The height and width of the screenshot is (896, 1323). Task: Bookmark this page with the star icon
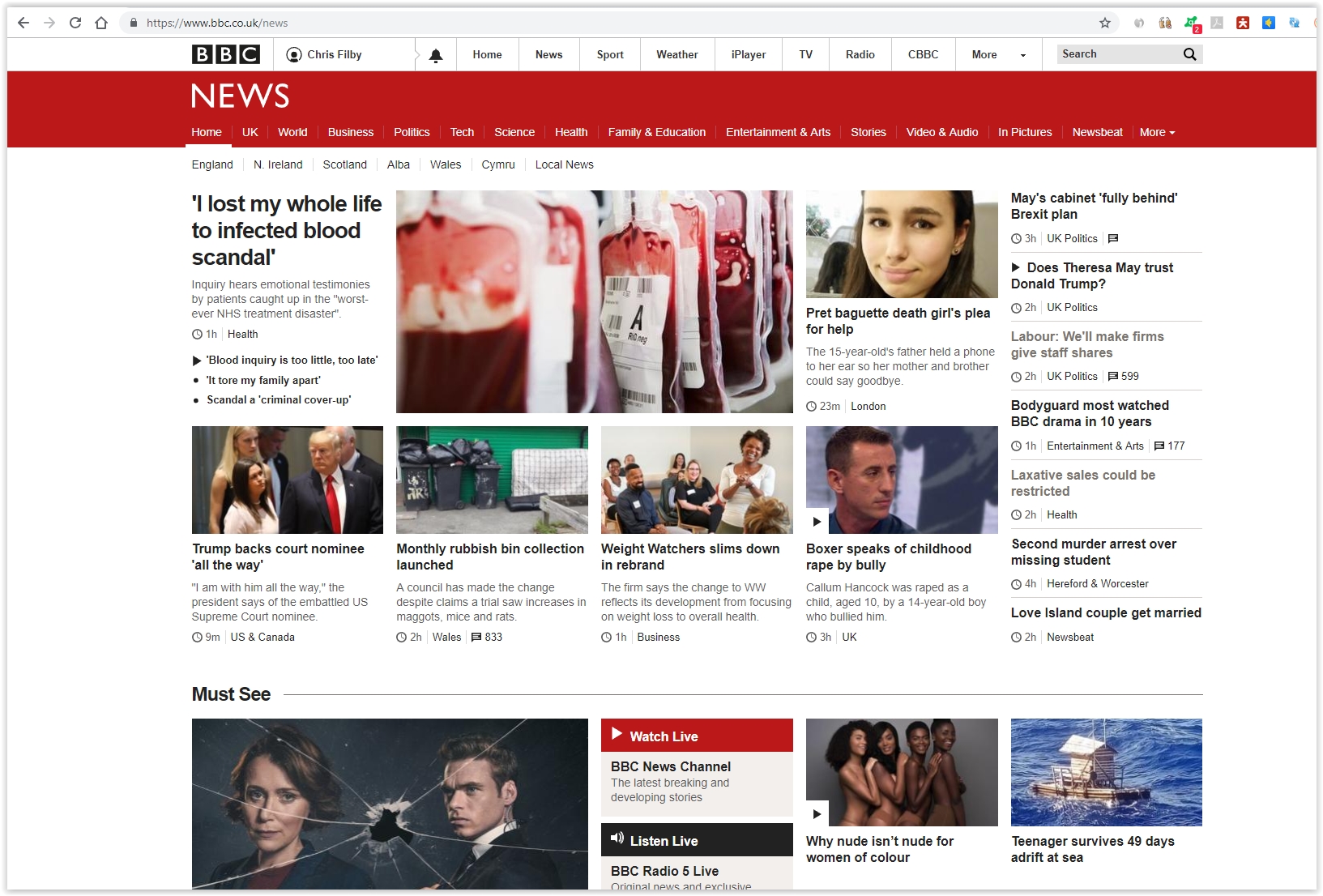coord(1105,23)
